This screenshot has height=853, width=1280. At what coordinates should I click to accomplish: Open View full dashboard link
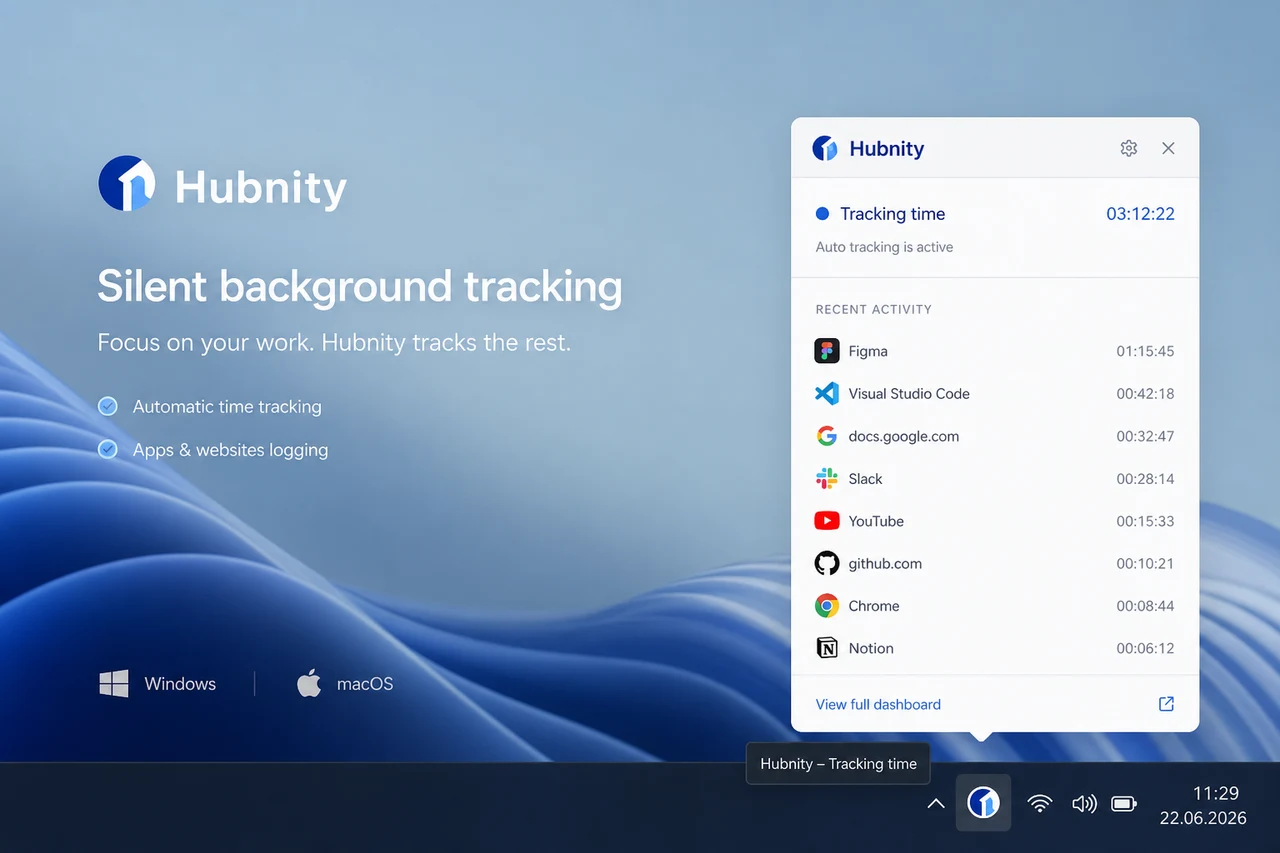[x=878, y=704]
